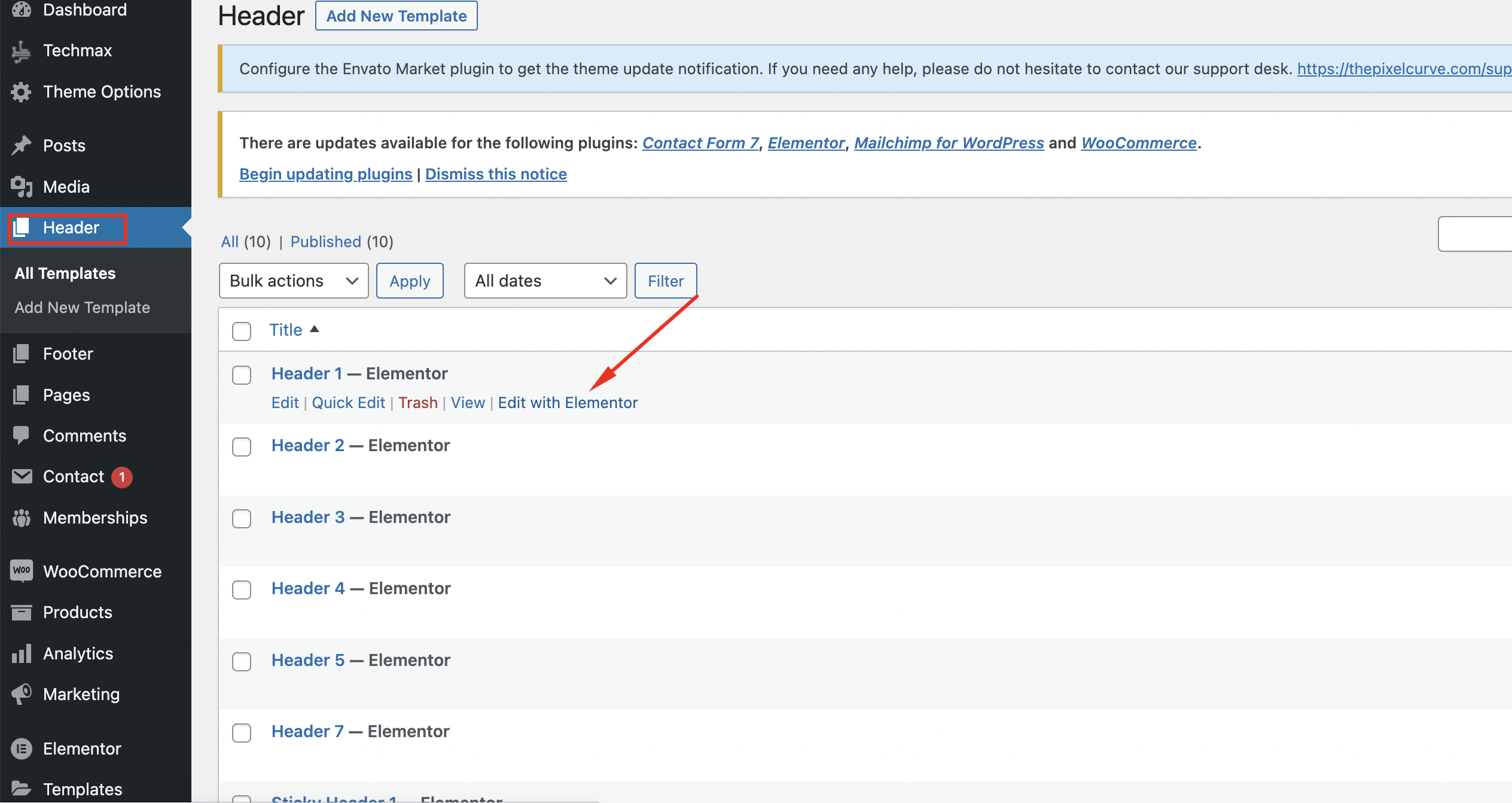The width and height of the screenshot is (1512, 803).
Task: Open the Bulk actions dropdown
Action: 294,281
